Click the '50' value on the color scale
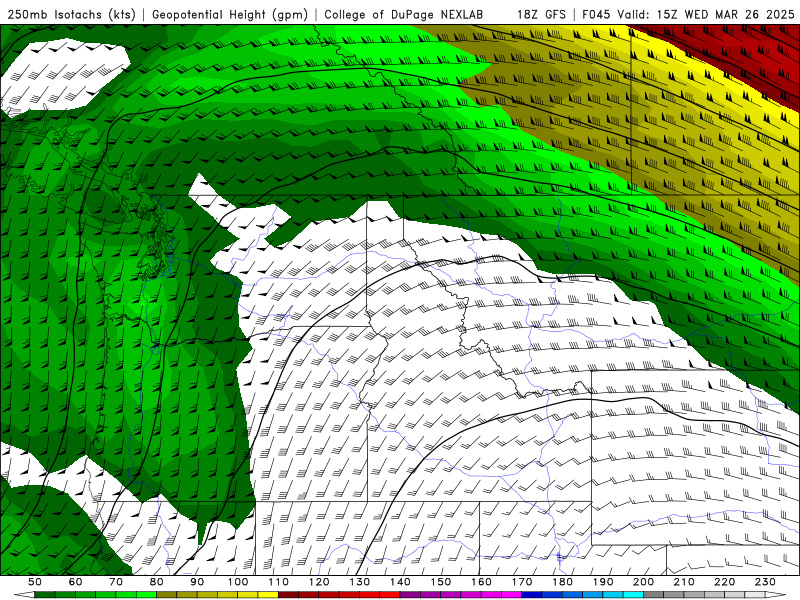The image size is (800, 600). pos(35,582)
